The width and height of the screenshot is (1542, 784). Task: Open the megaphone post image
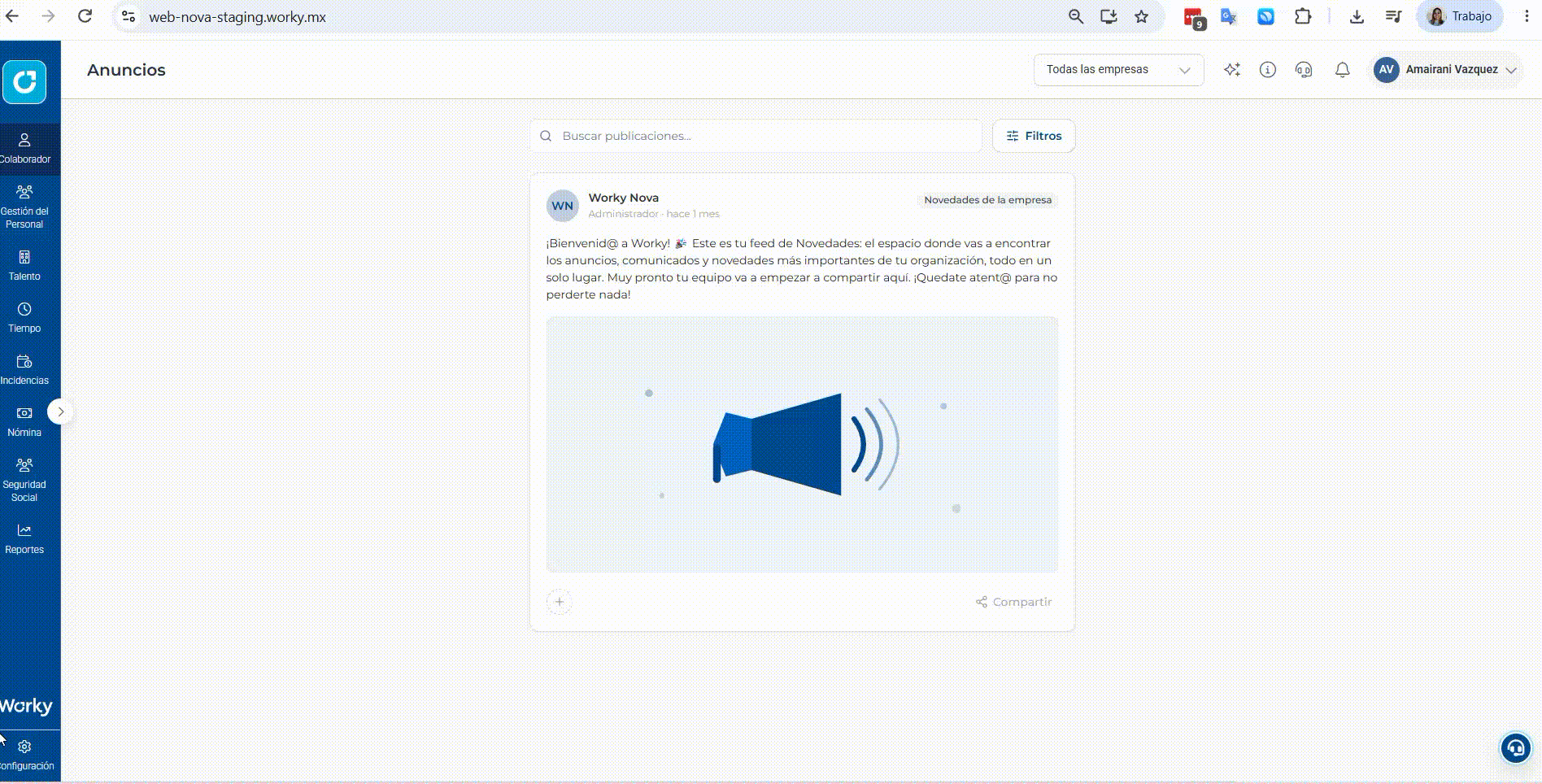coord(802,444)
